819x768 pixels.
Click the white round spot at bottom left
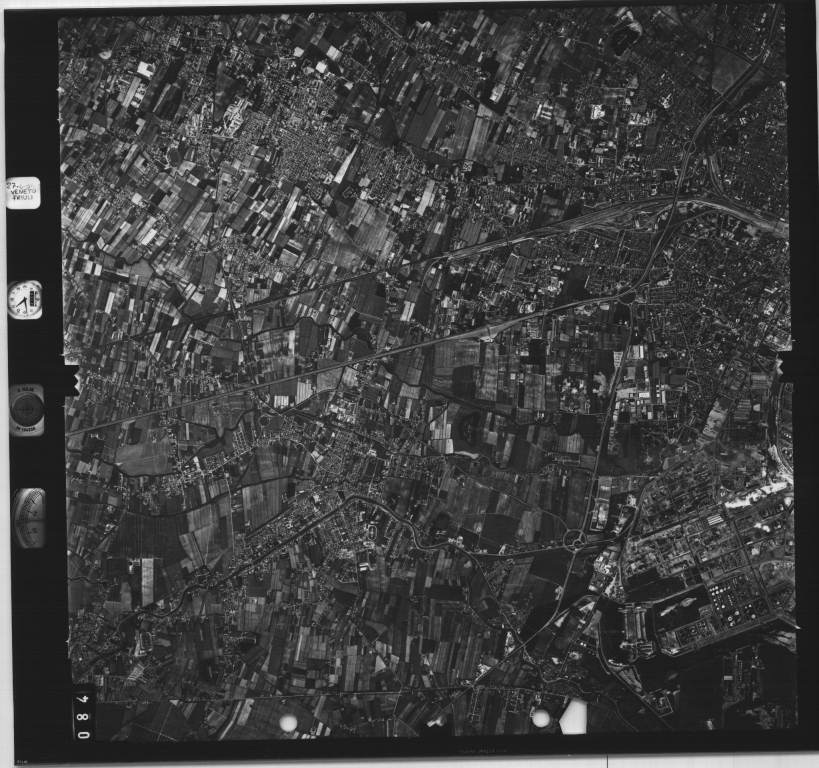[288, 722]
